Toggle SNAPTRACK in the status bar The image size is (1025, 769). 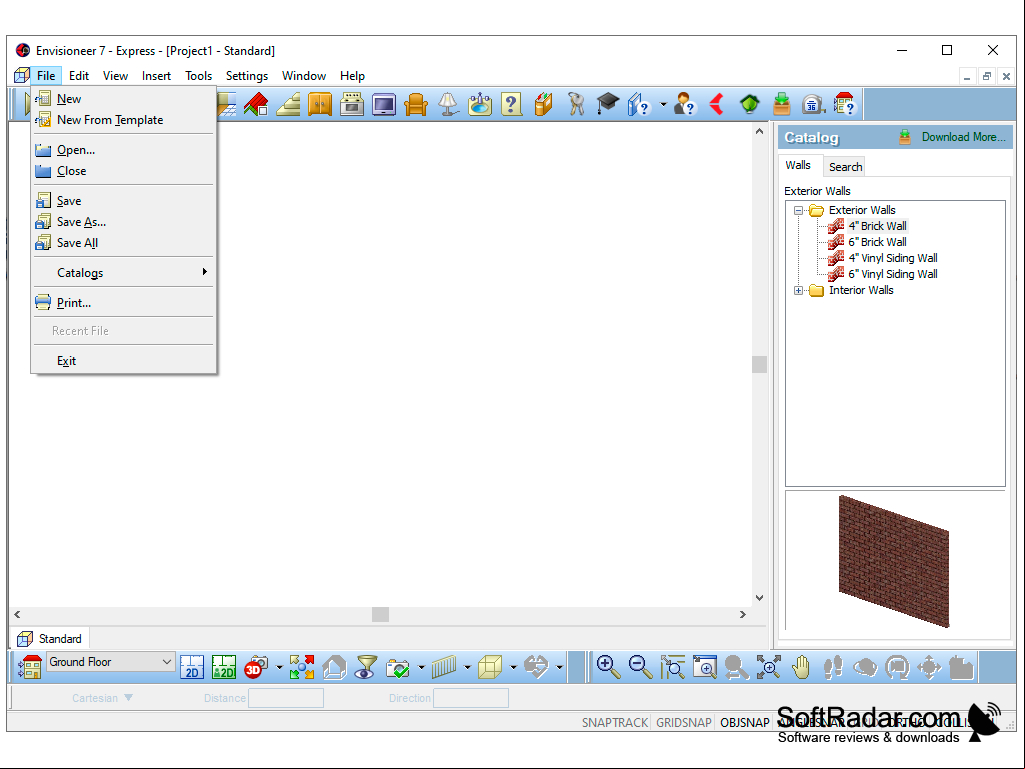click(614, 723)
